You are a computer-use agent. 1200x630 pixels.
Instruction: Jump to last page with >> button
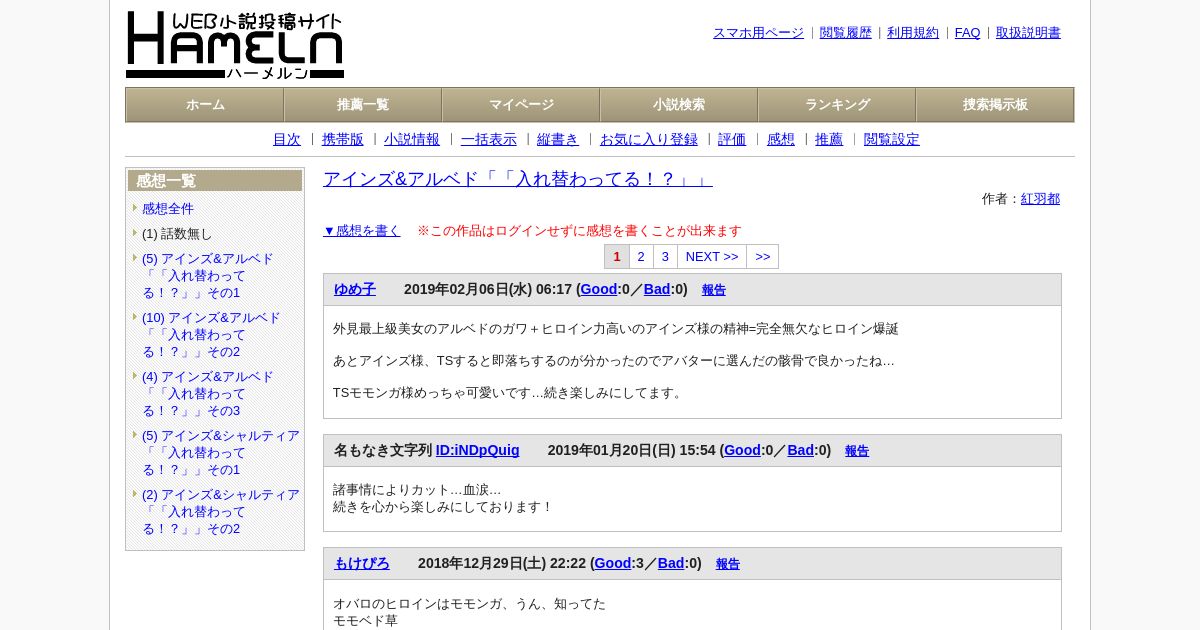(x=763, y=257)
